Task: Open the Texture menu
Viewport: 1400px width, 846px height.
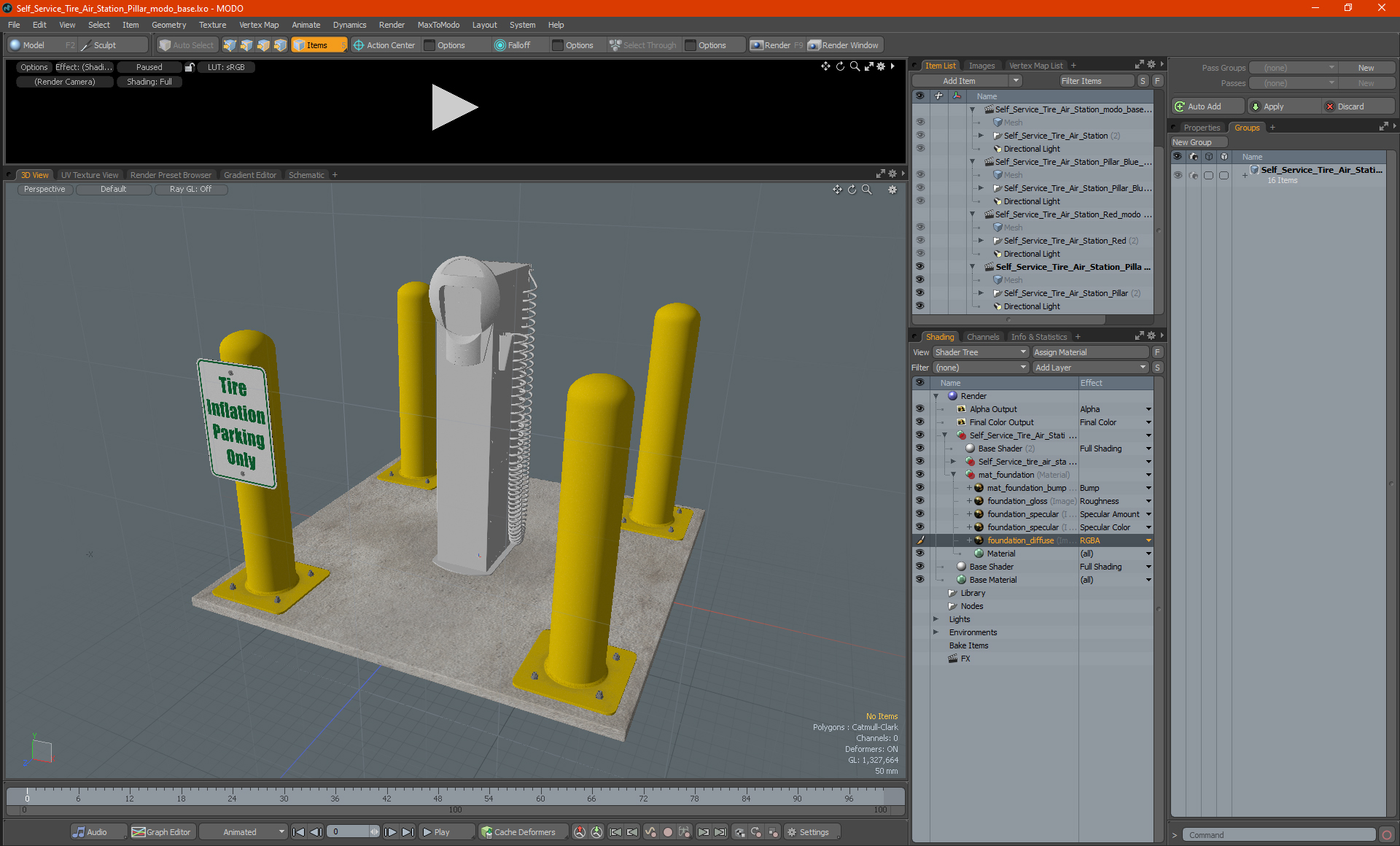Action: click(x=212, y=25)
